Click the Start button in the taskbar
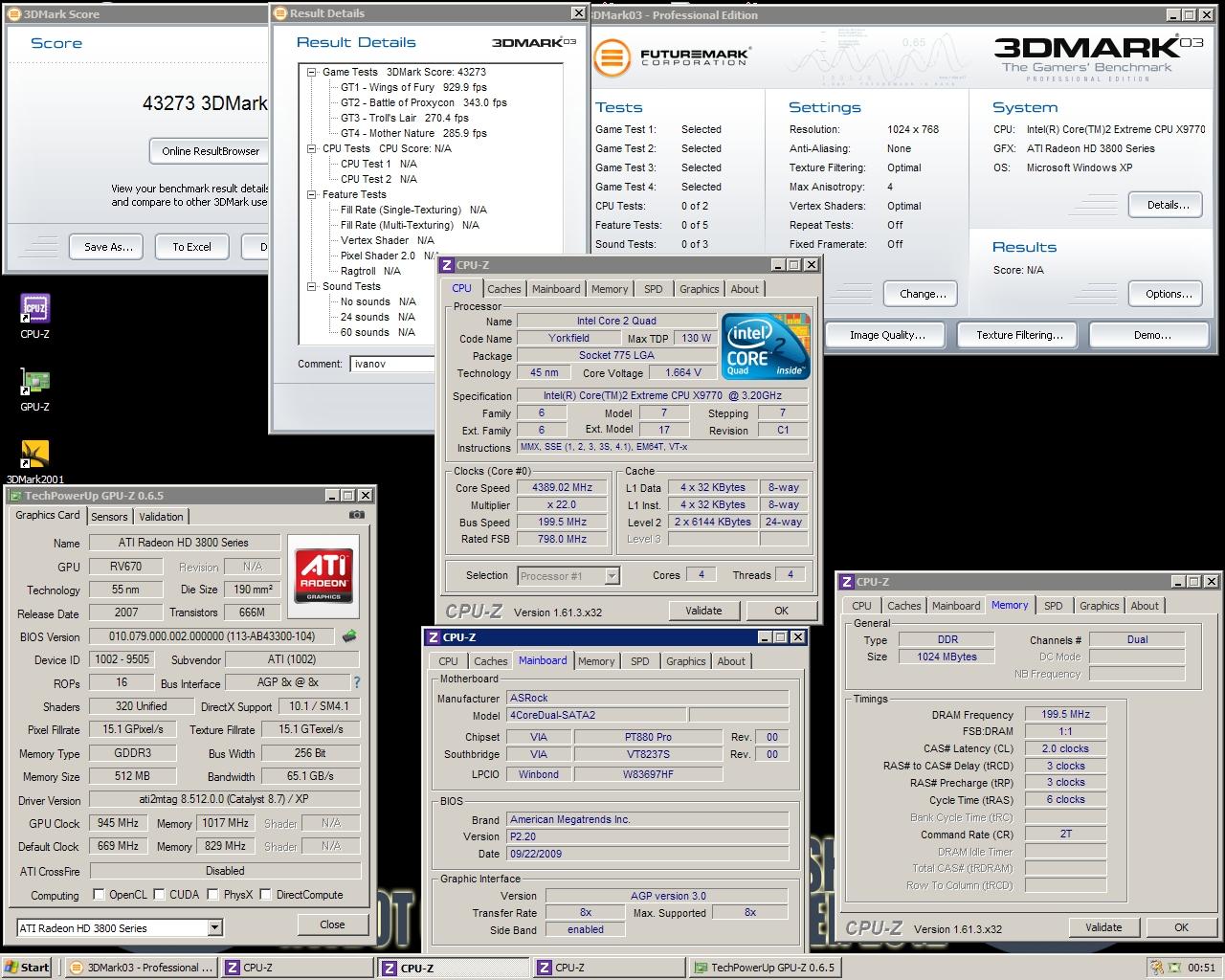Viewport: 1225px width, 980px height. (x=27, y=968)
